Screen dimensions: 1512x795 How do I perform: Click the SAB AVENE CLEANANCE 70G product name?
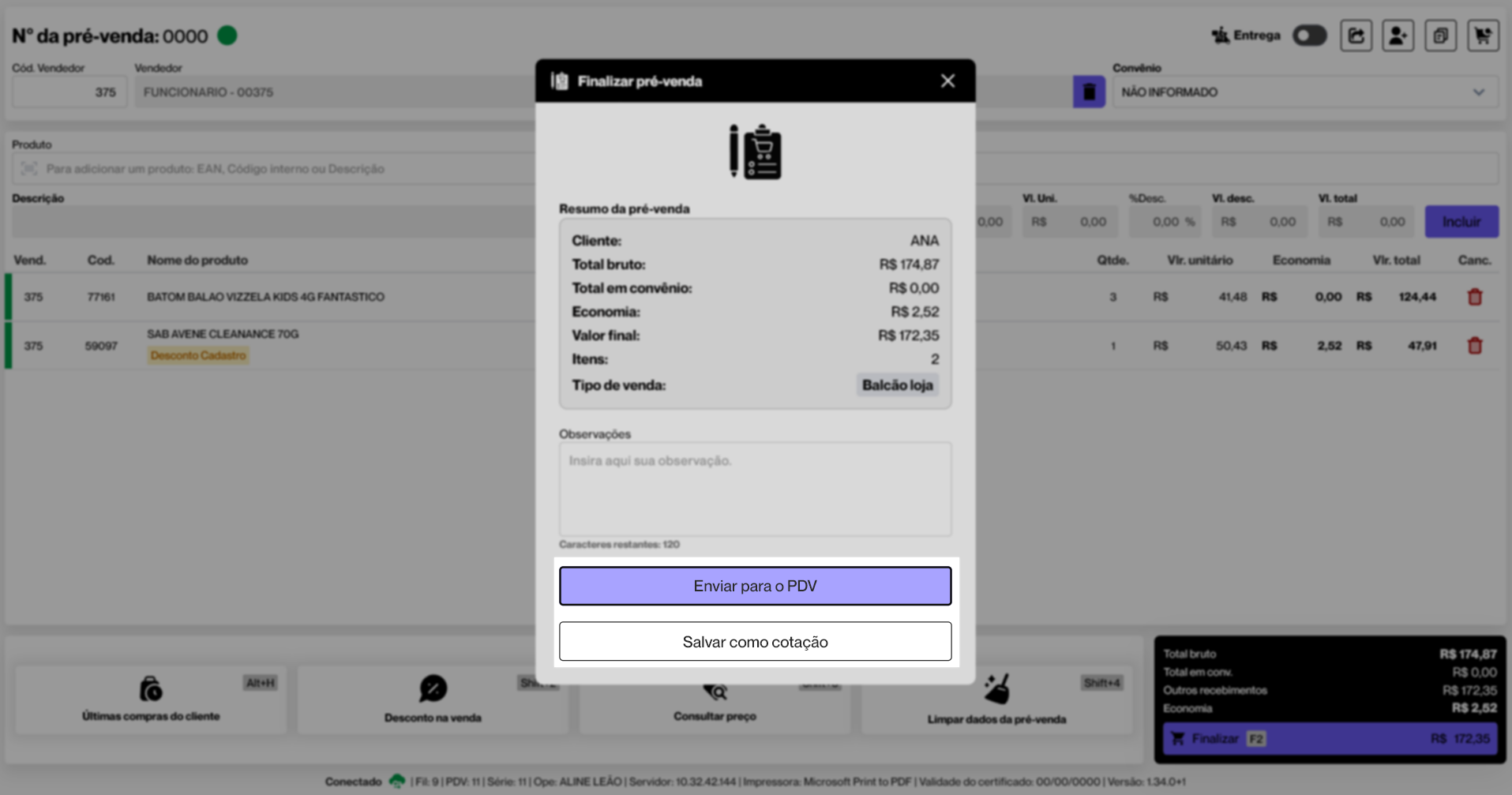click(223, 334)
